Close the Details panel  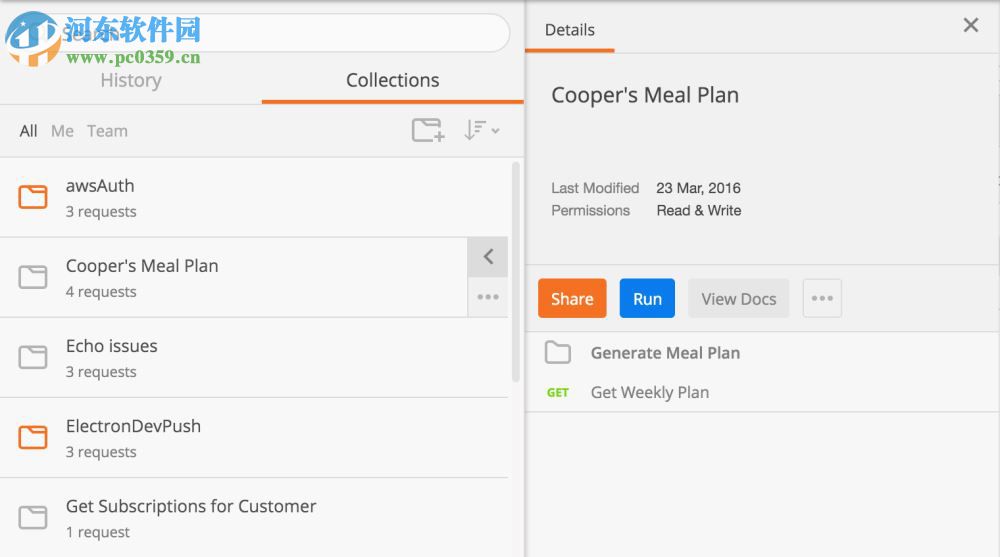[x=970, y=26]
